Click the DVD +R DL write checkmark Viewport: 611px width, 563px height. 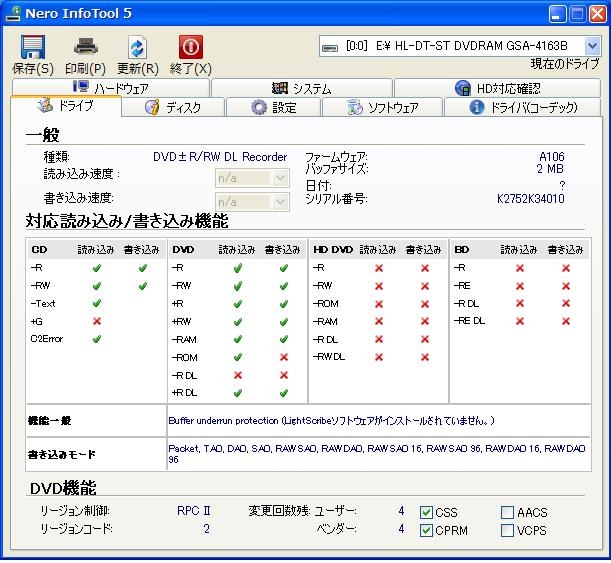pos(284,393)
